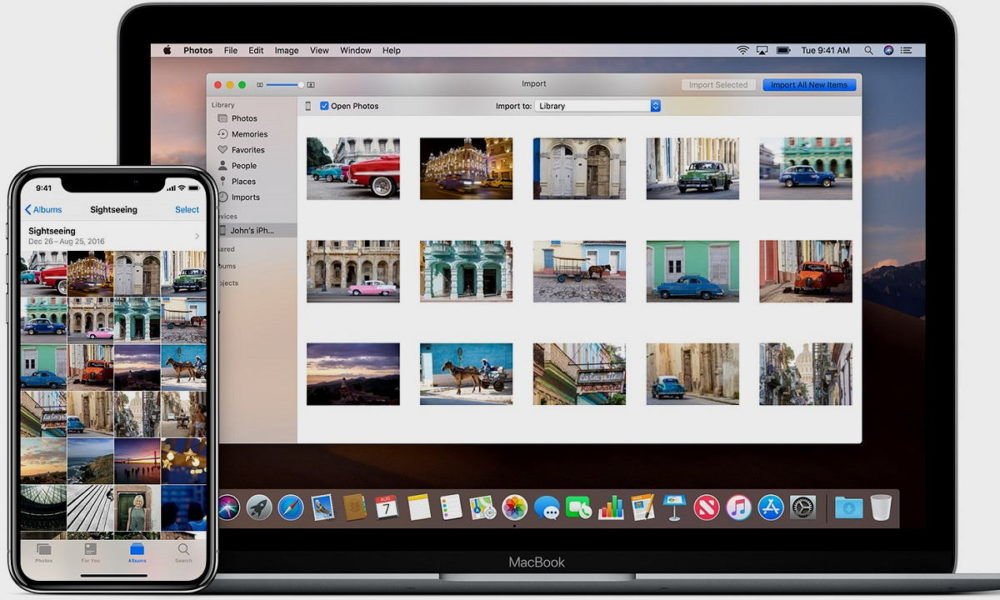Open FaceTime icon in dock
This screenshot has width=1000, height=600.
click(x=578, y=508)
